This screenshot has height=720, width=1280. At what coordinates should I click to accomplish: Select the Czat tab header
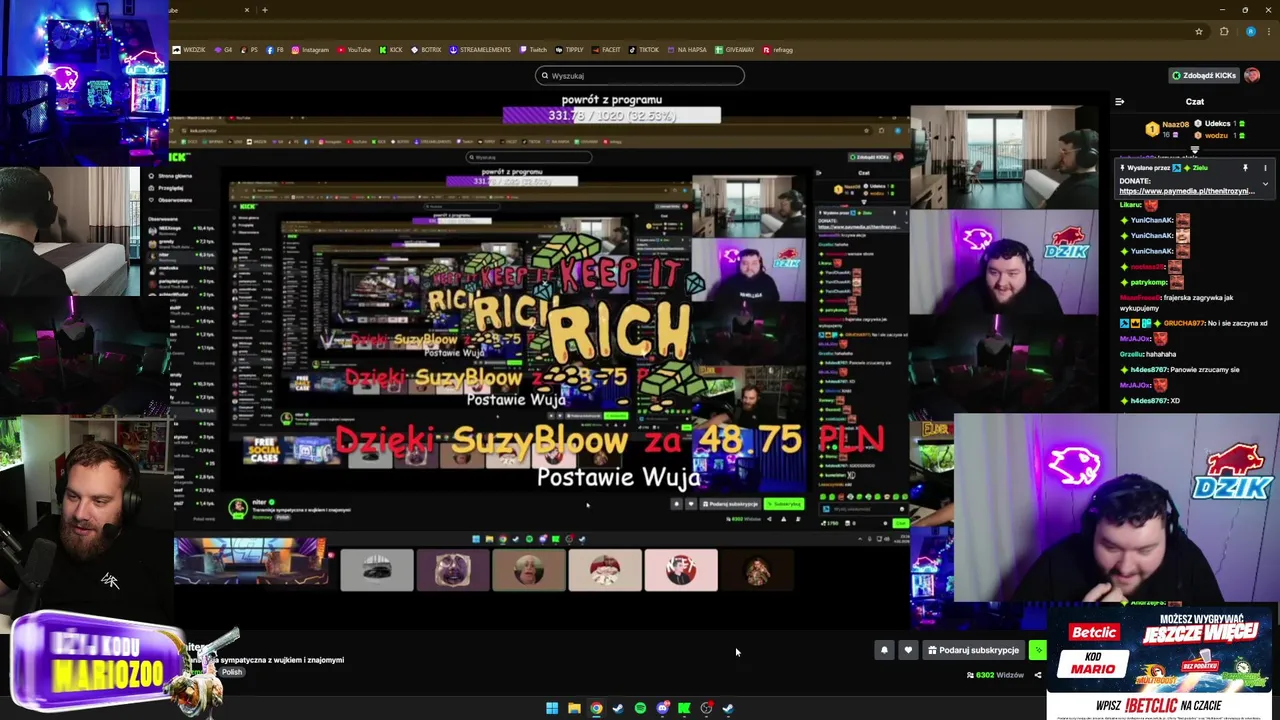point(1195,101)
